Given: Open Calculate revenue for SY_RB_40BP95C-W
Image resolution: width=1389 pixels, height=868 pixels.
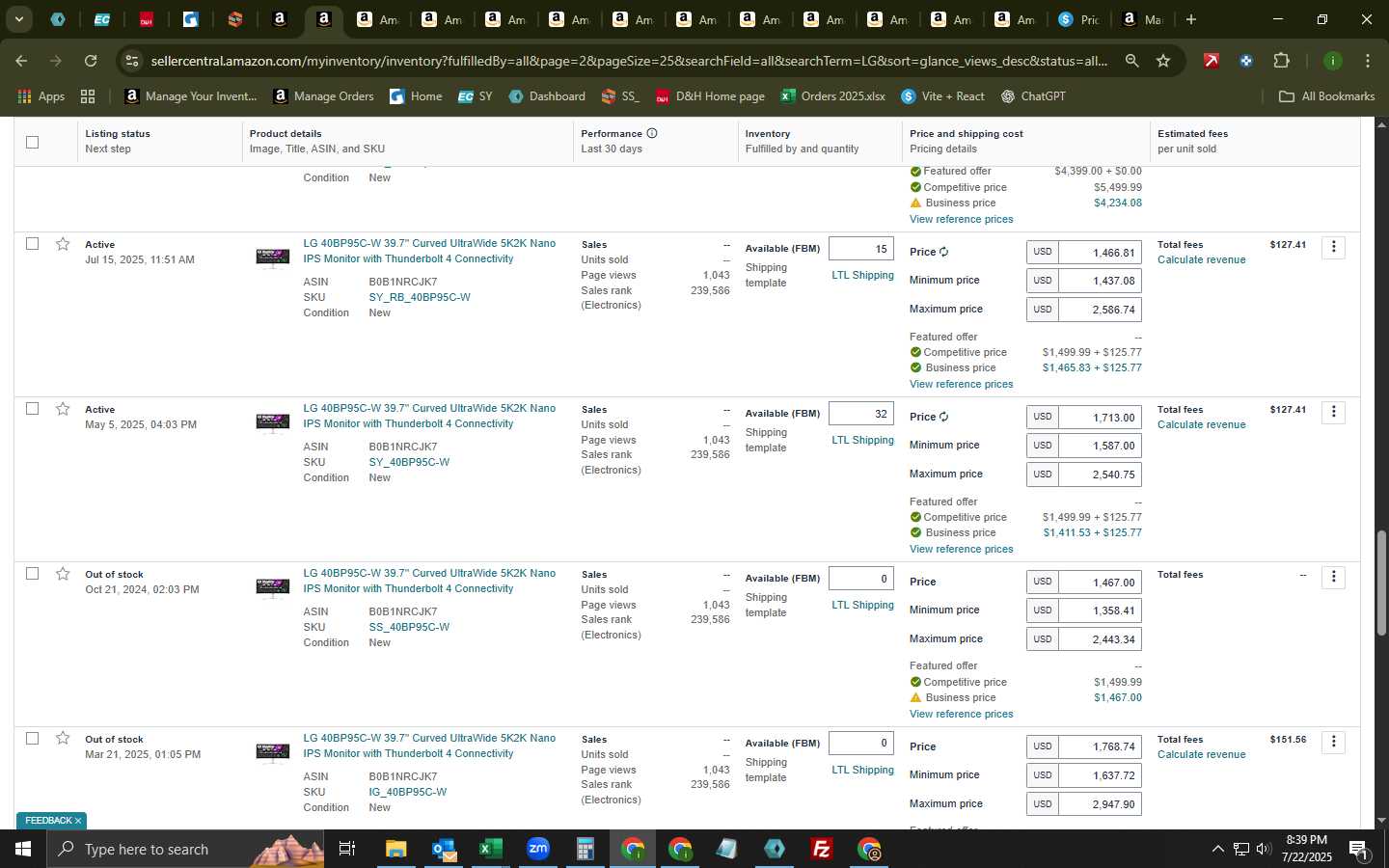Looking at the screenshot, I should pos(1201,259).
